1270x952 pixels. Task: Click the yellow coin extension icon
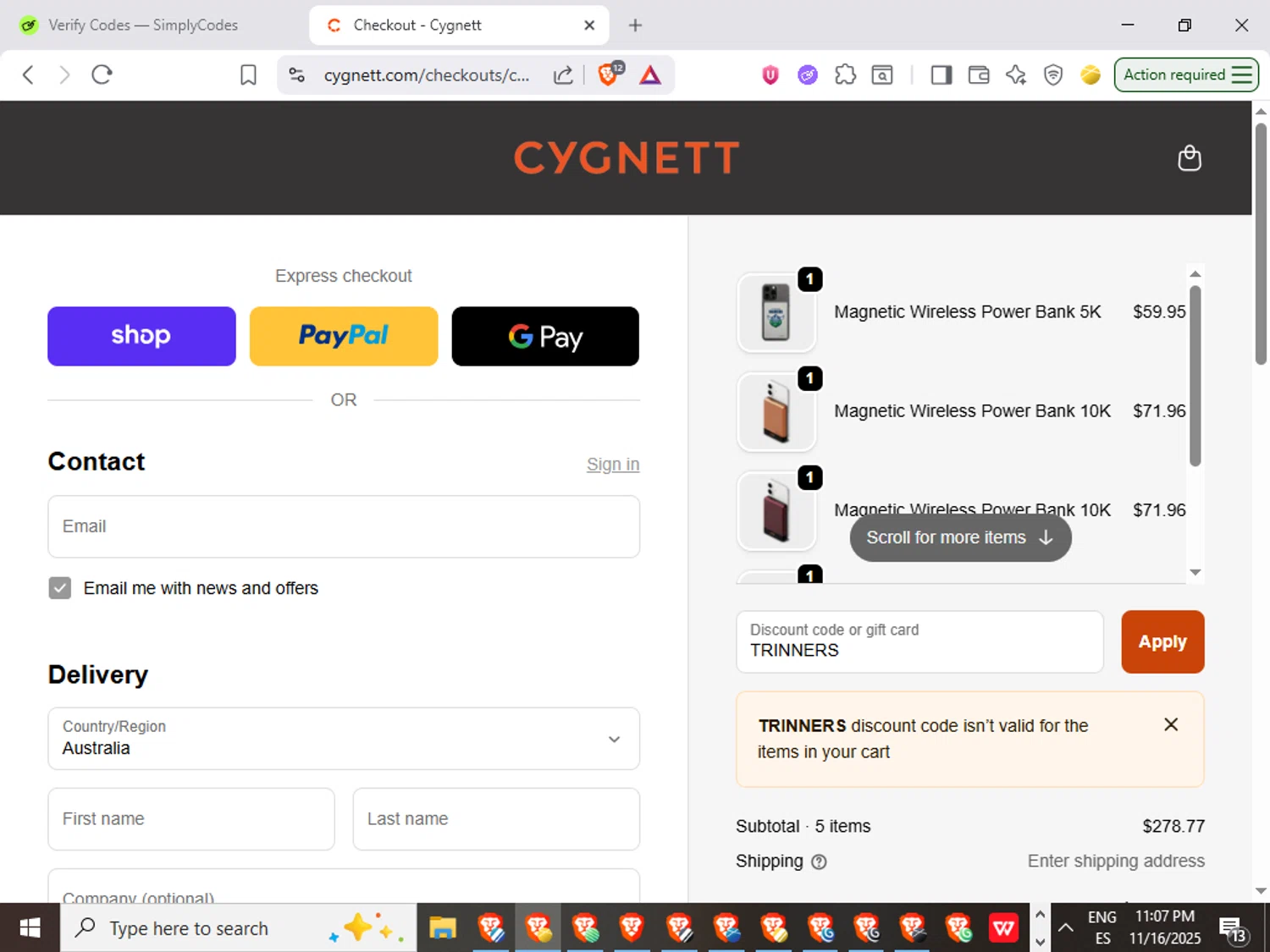1091,75
